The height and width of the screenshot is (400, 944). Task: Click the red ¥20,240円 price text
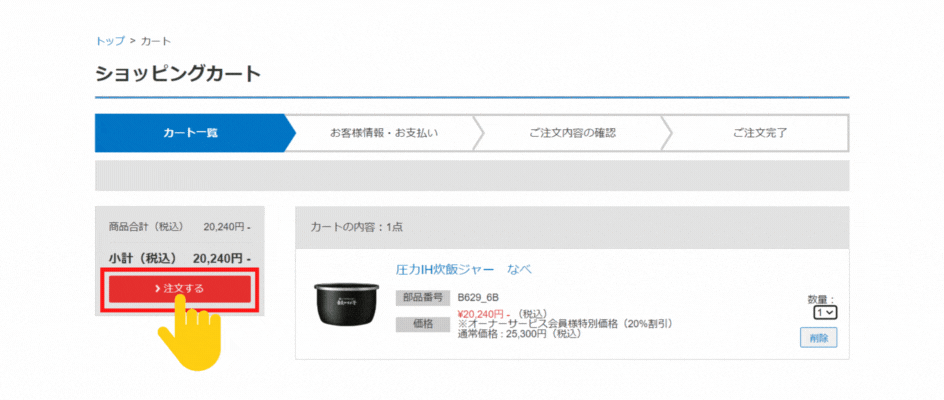484,314
